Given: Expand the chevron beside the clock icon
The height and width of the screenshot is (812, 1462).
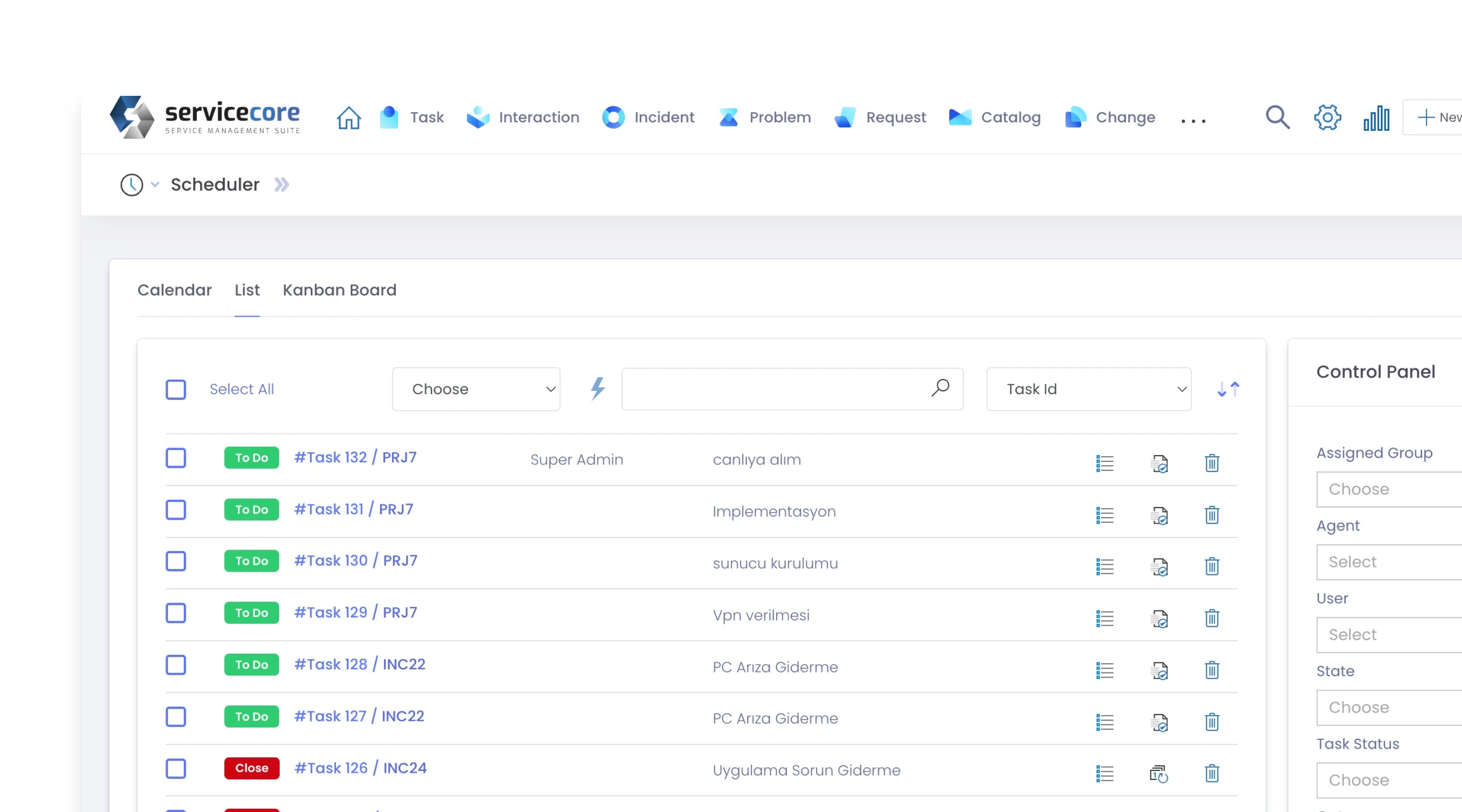Looking at the screenshot, I should 155,184.
